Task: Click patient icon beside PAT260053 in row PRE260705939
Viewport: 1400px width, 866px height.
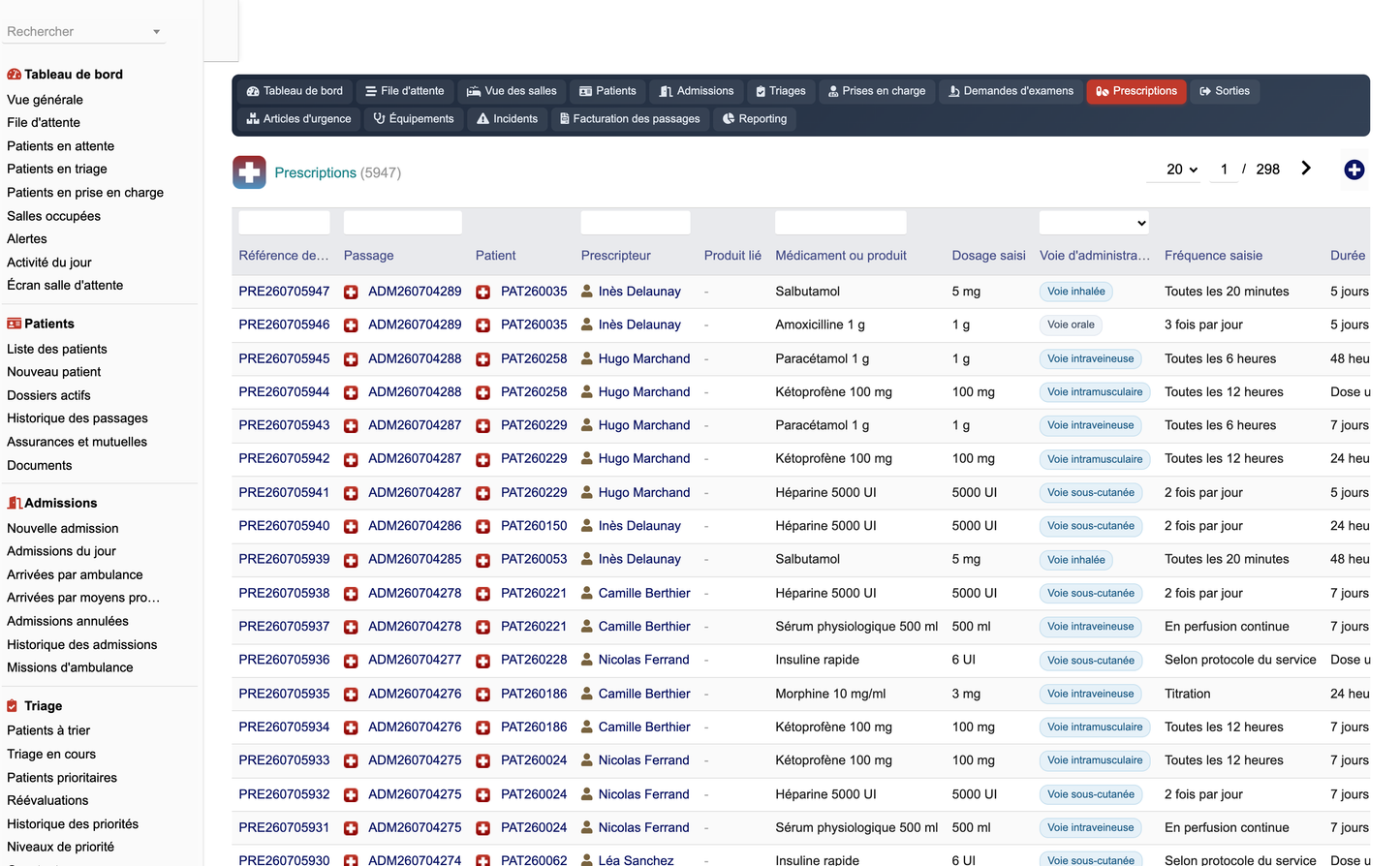Action: tap(482, 560)
